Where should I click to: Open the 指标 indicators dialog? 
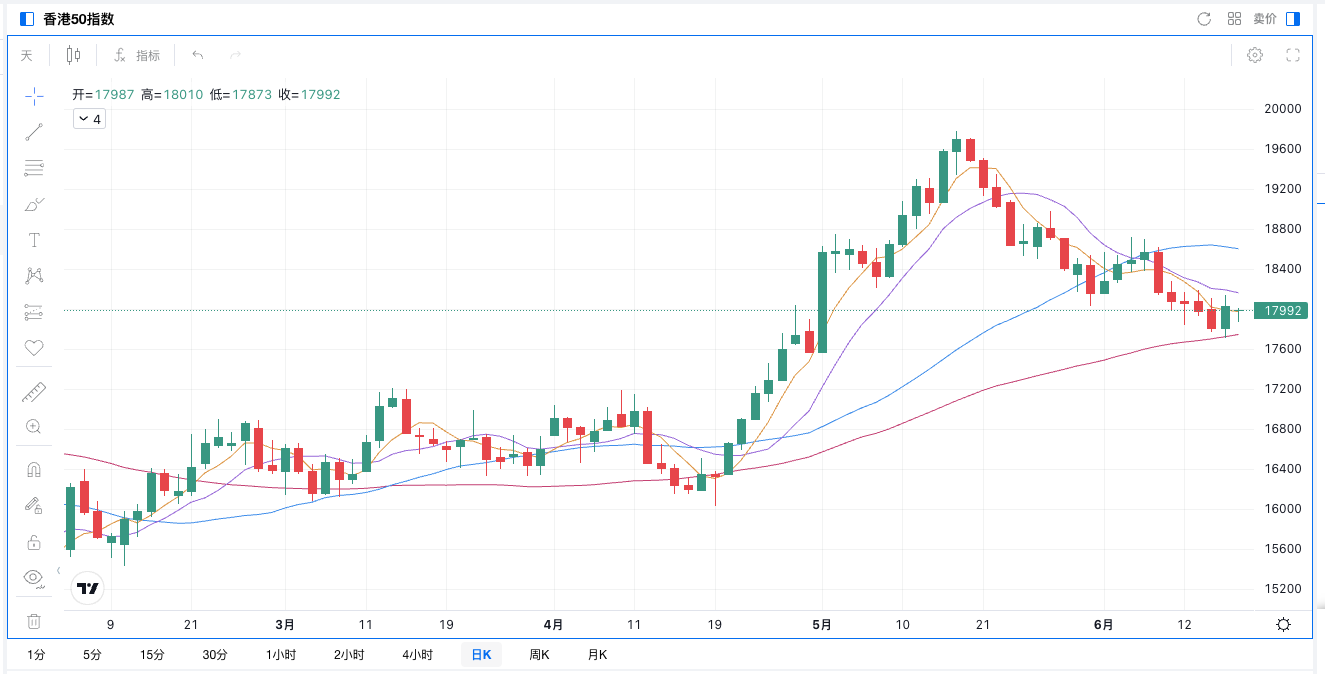[x=137, y=56]
